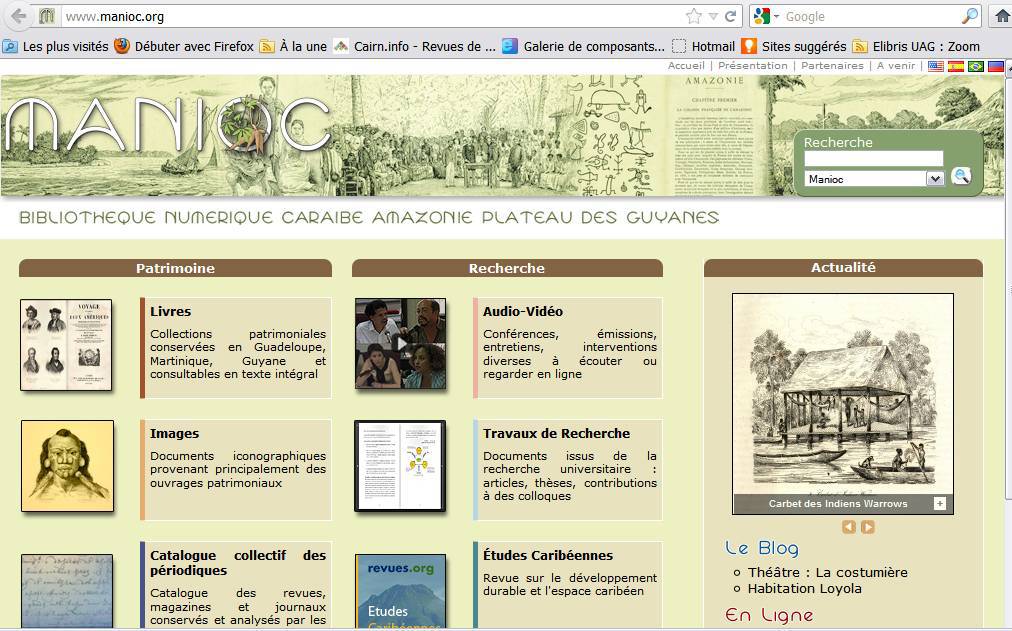Open the Audio-Vidéo section link
Viewport: 1012px width, 631px height.
click(x=522, y=311)
